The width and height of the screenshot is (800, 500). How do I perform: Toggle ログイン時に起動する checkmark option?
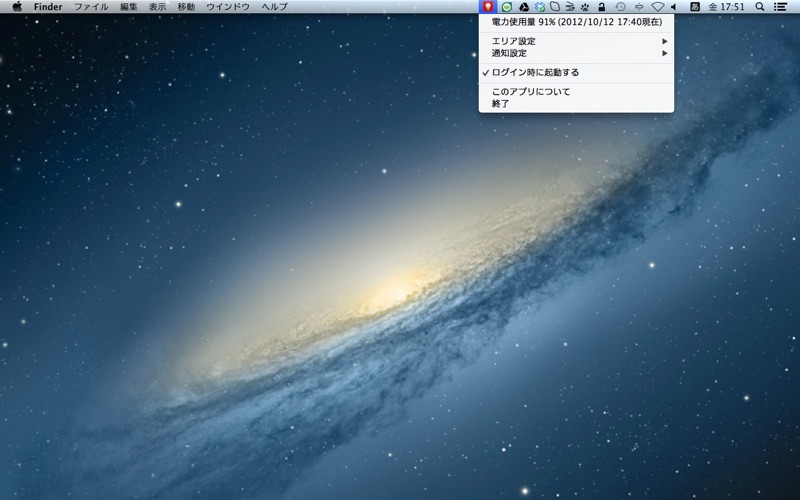[576, 72]
